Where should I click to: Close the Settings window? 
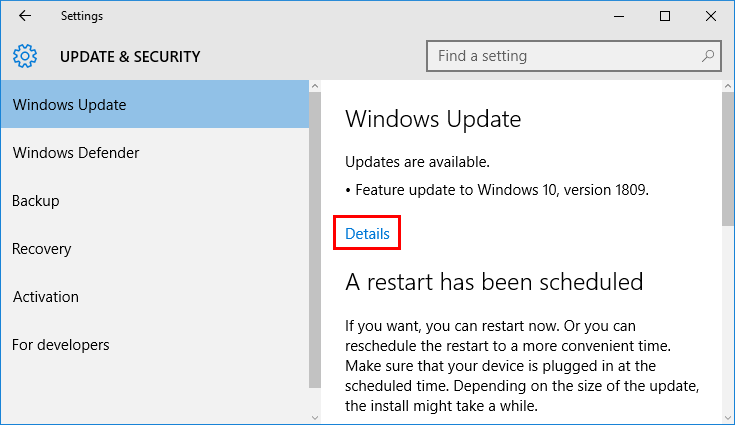click(711, 16)
